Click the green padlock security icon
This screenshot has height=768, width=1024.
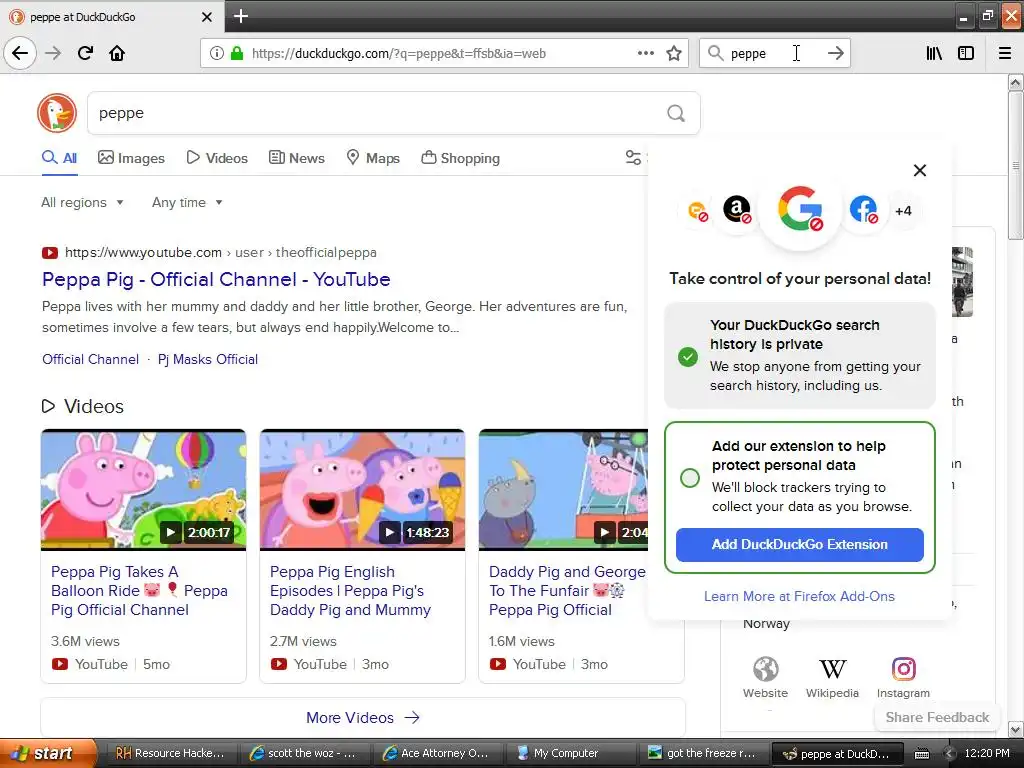coord(237,54)
